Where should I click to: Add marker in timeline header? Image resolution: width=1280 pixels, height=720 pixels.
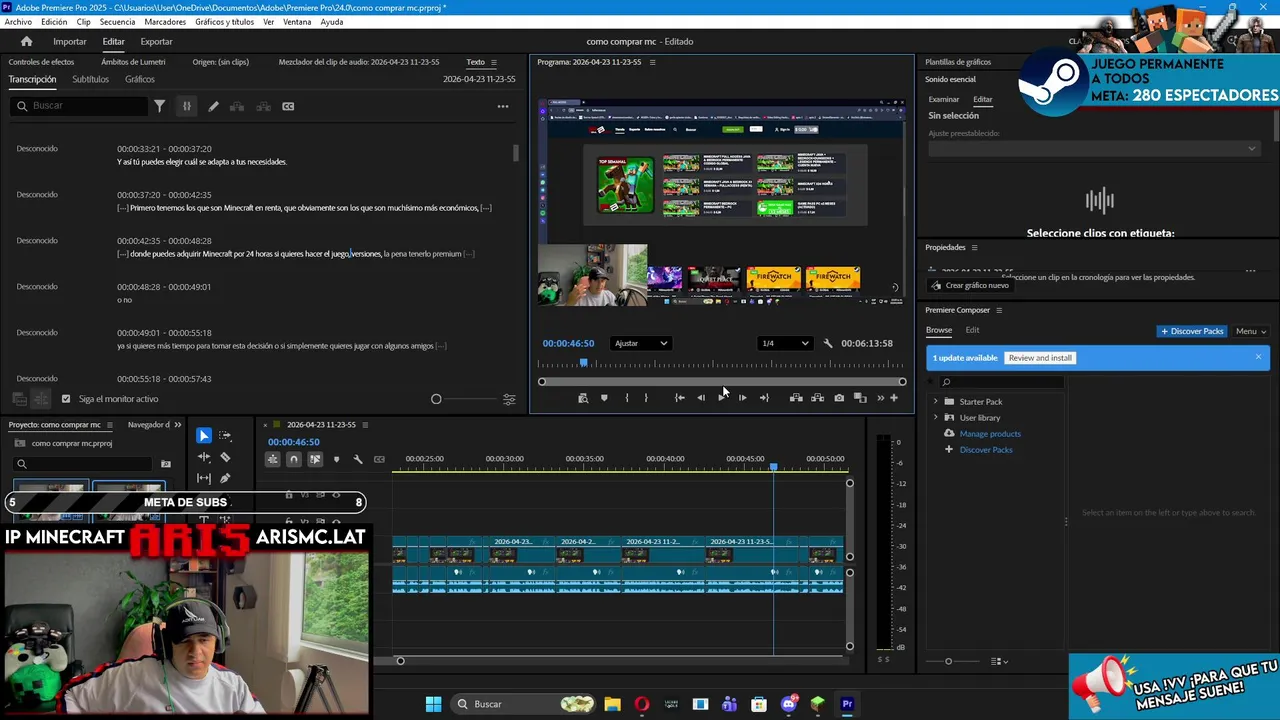click(336, 459)
